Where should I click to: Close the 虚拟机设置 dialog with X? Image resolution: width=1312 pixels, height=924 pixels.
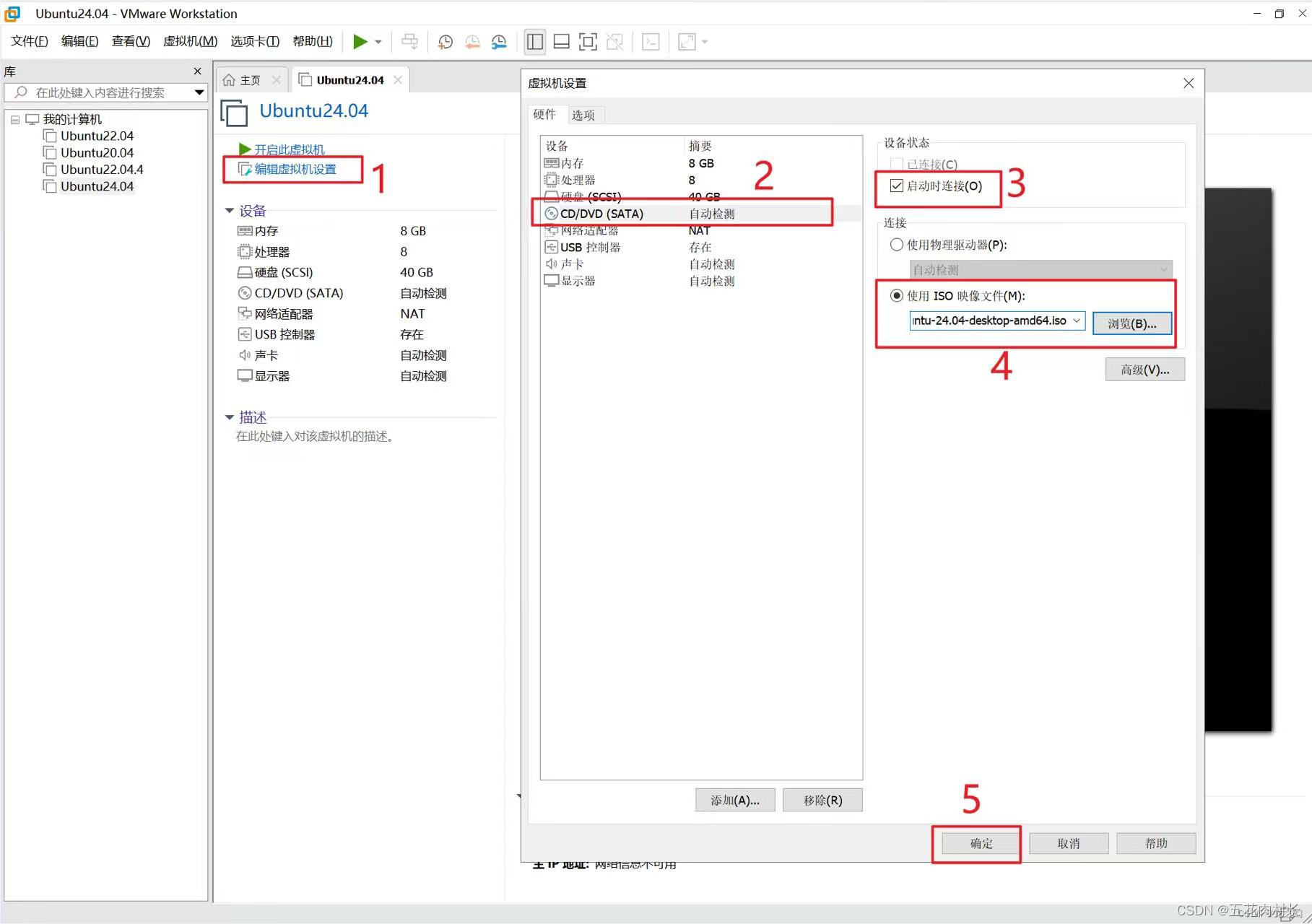[1189, 84]
